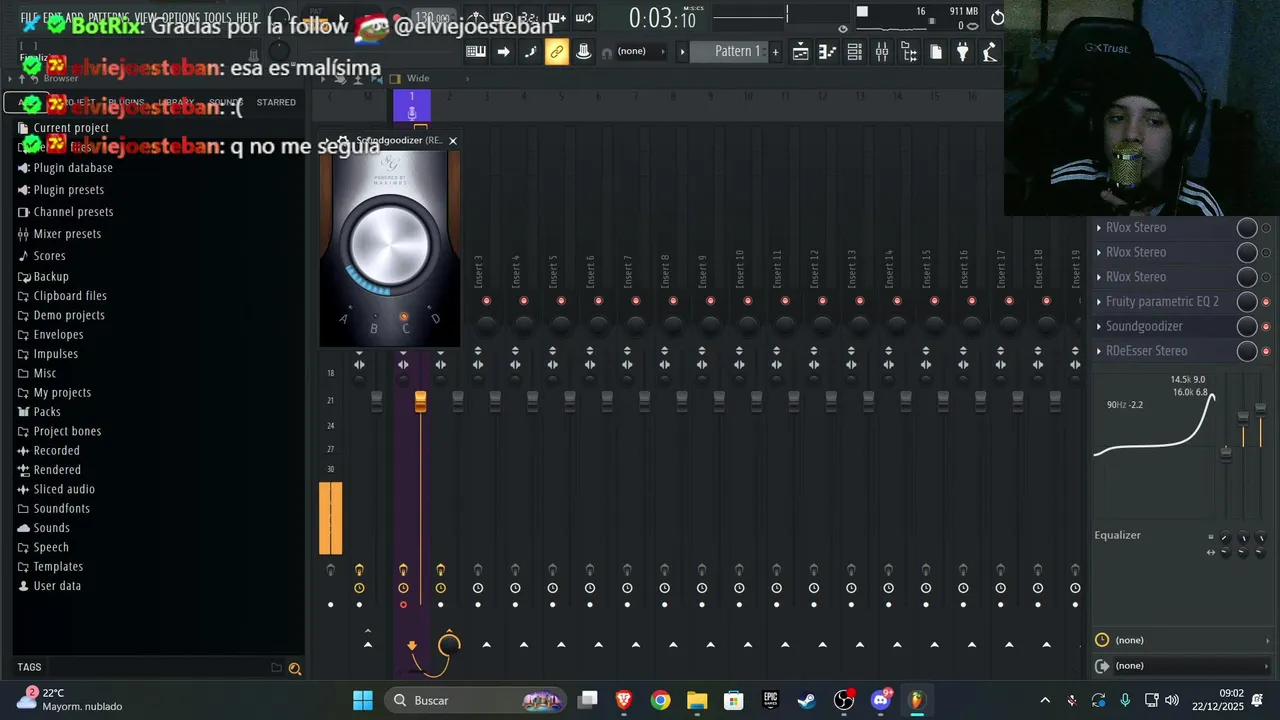Open the Mixer presets folder
This screenshot has width=1280, height=720.
(x=67, y=234)
